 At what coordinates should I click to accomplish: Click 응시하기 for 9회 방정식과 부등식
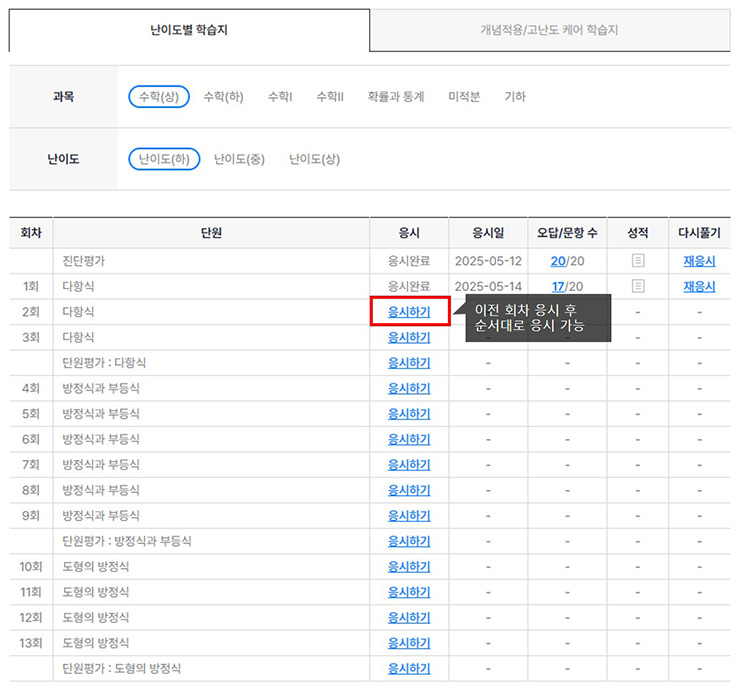[409, 516]
